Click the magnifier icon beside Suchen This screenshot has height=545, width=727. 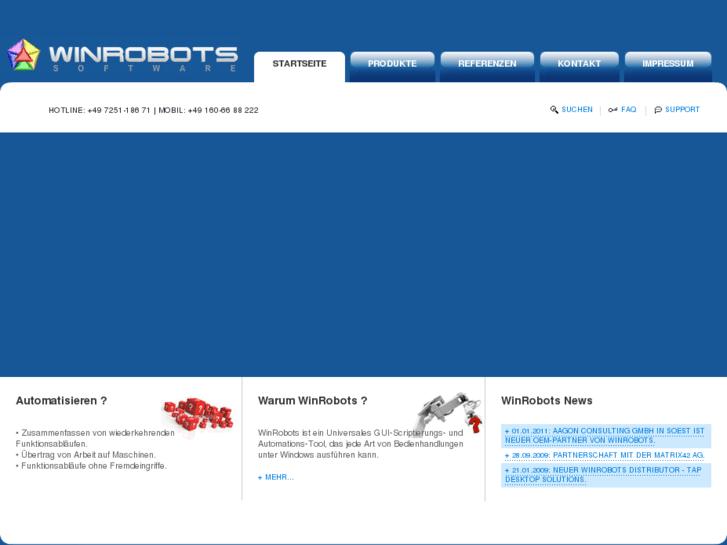click(x=554, y=110)
